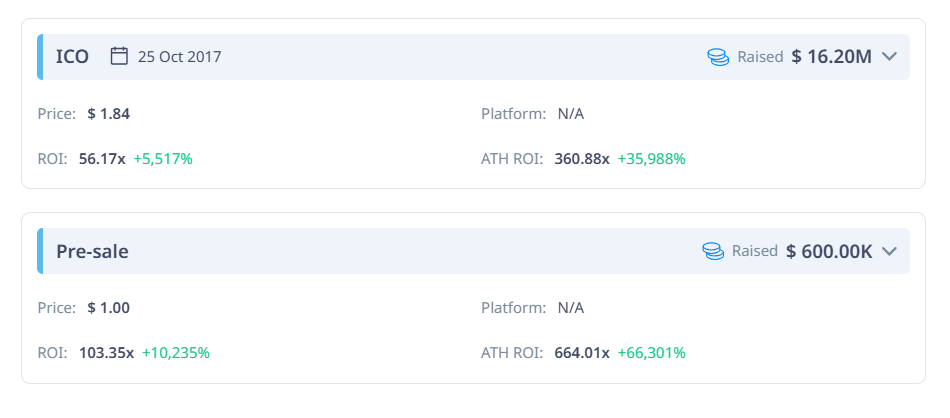This screenshot has width=950, height=418.
Task: Click the 25 Oct 2017 date text
Action: [179, 57]
